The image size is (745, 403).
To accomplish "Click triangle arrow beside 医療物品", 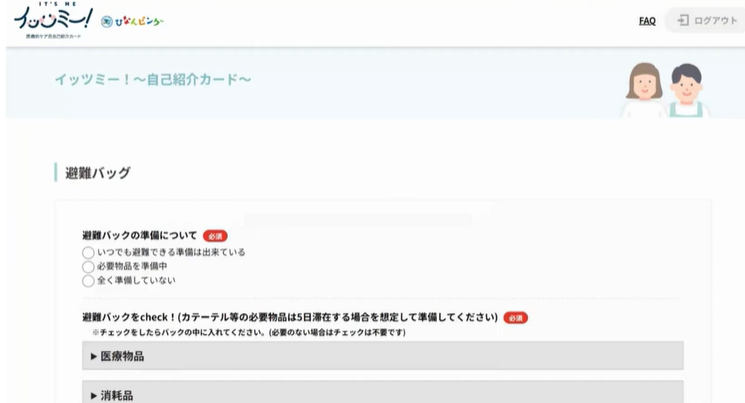I will (94, 356).
